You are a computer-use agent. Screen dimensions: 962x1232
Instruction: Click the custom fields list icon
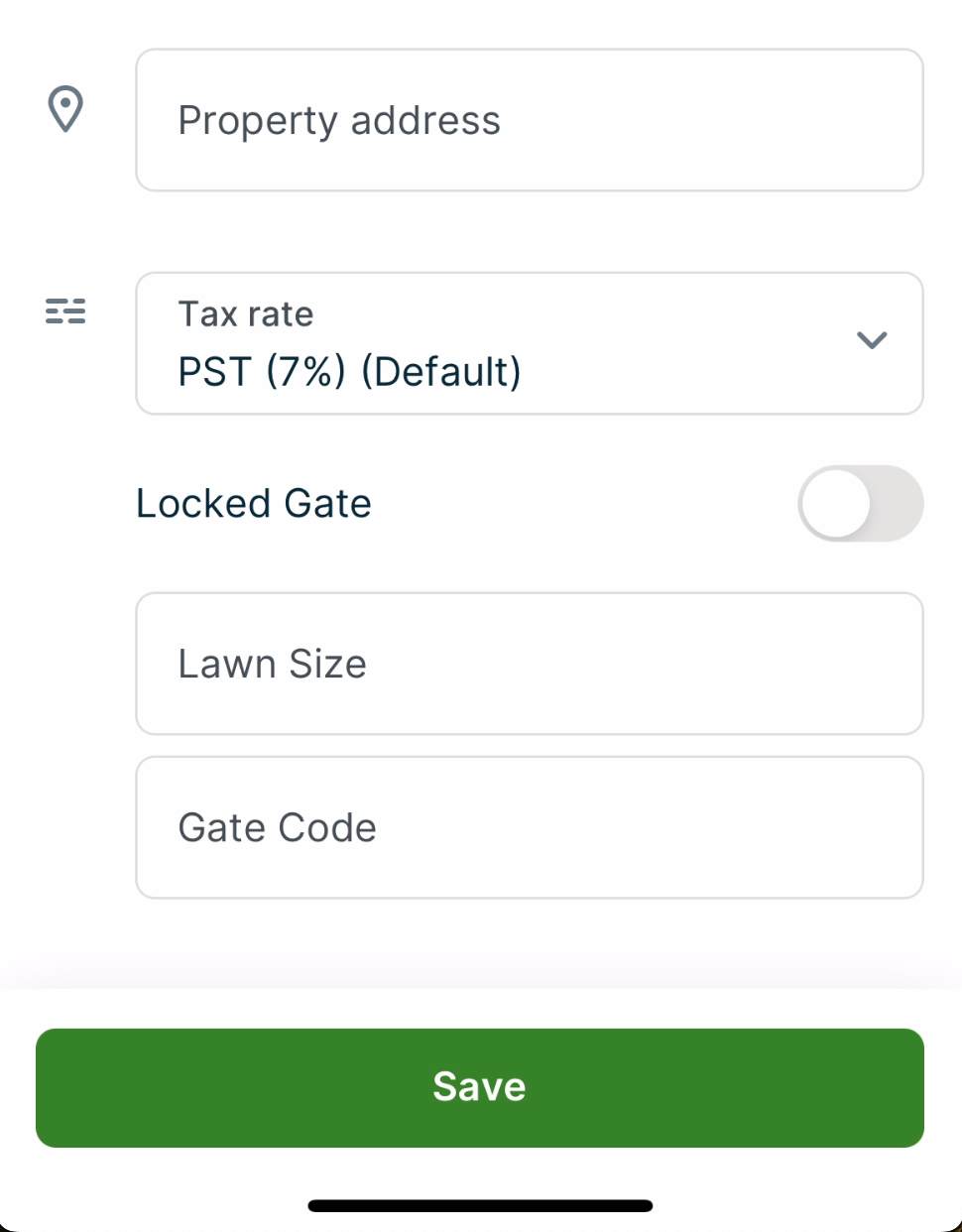65,311
